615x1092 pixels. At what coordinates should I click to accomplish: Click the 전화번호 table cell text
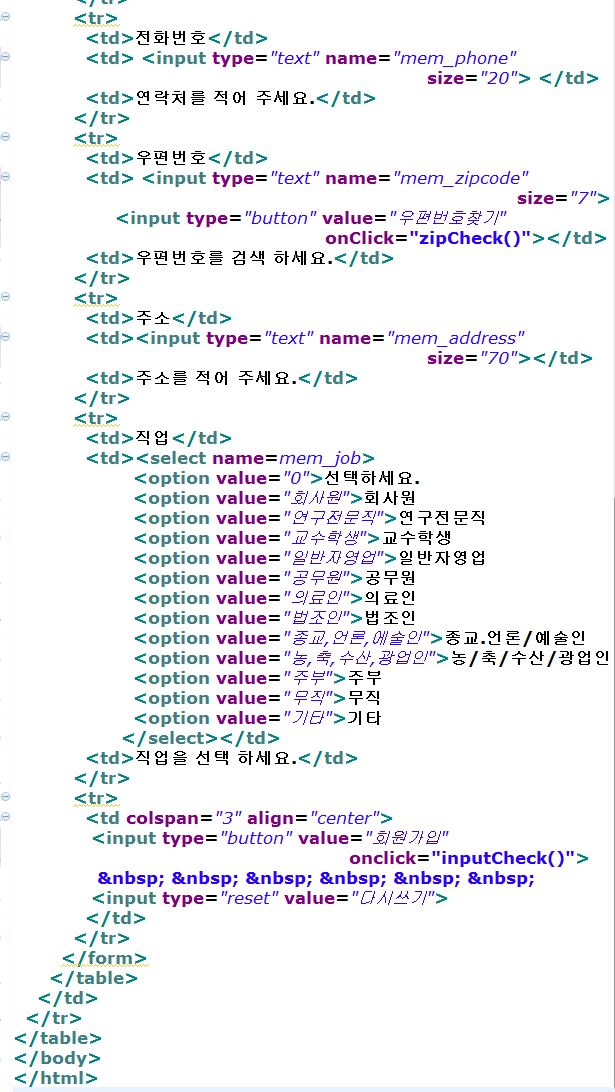(x=169, y=38)
